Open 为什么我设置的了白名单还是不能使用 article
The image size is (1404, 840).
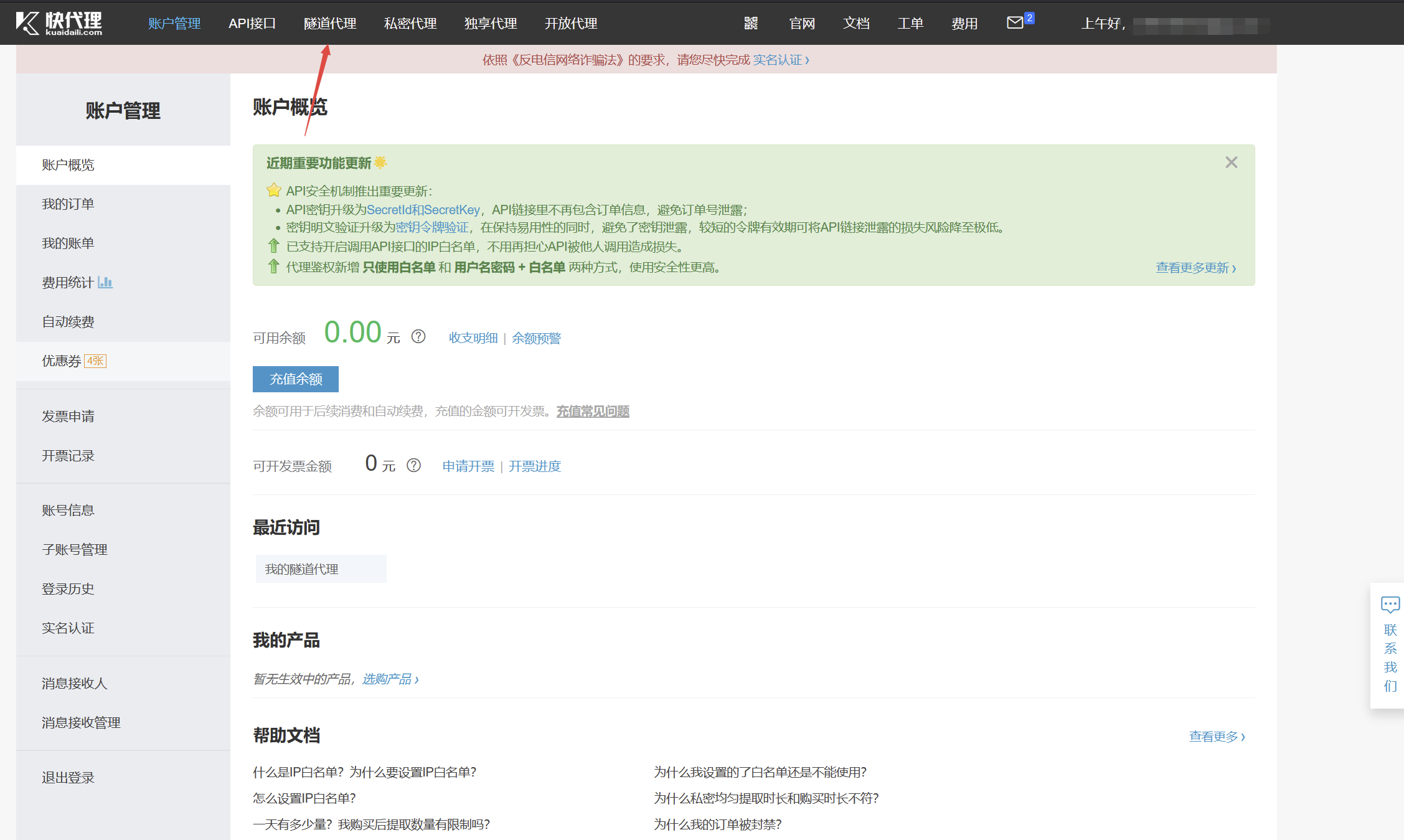pyautogui.click(x=760, y=772)
